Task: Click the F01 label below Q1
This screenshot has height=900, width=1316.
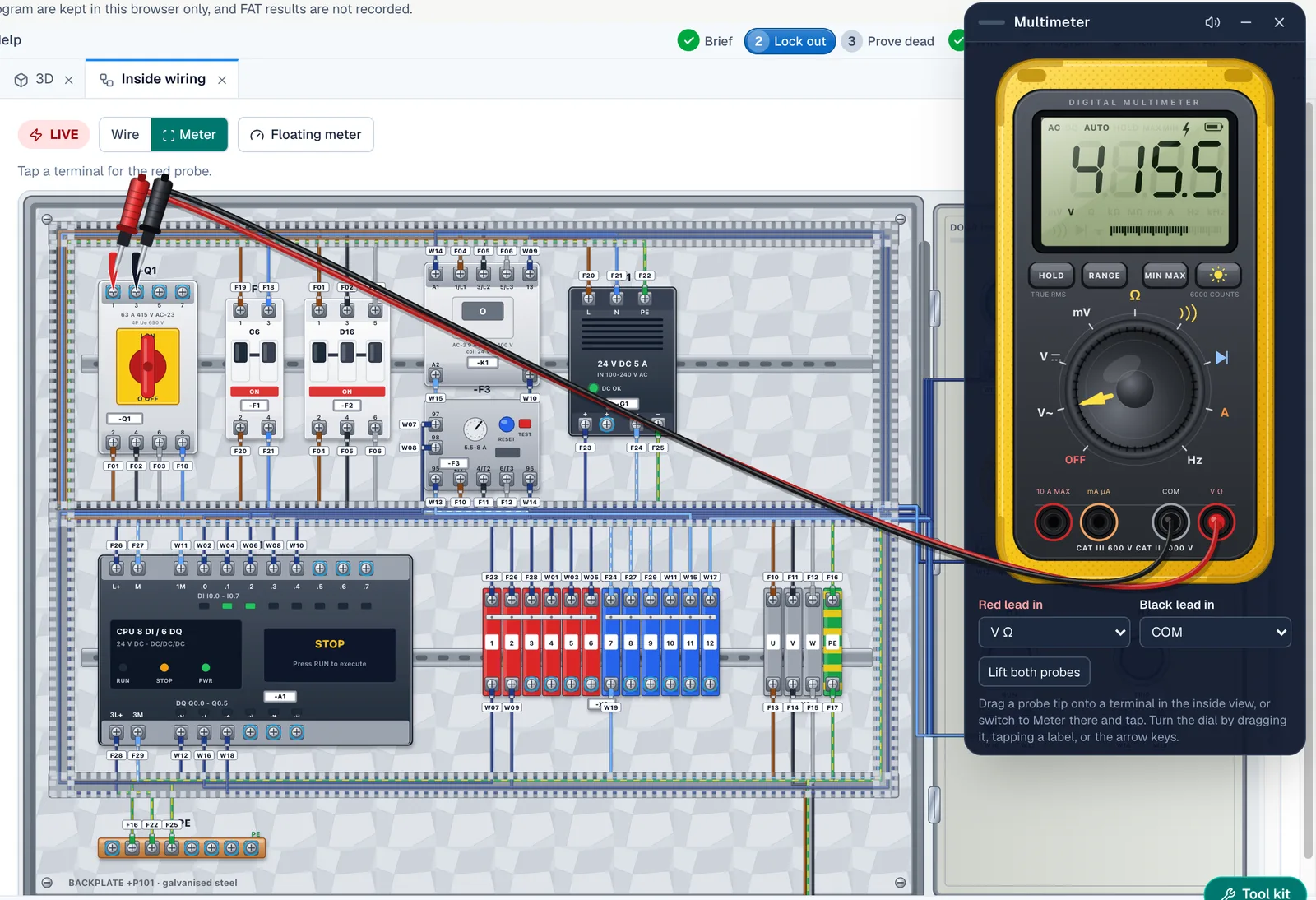Action: pyautogui.click(x=113, y=466)
